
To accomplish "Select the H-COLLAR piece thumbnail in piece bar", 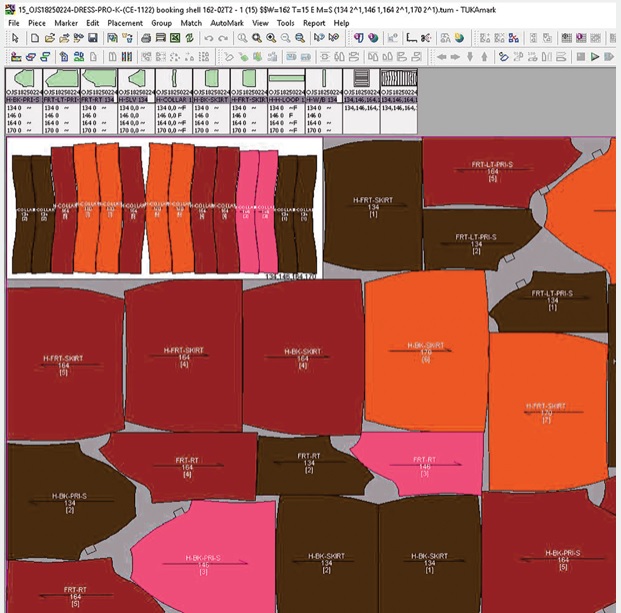I will 174,80.
